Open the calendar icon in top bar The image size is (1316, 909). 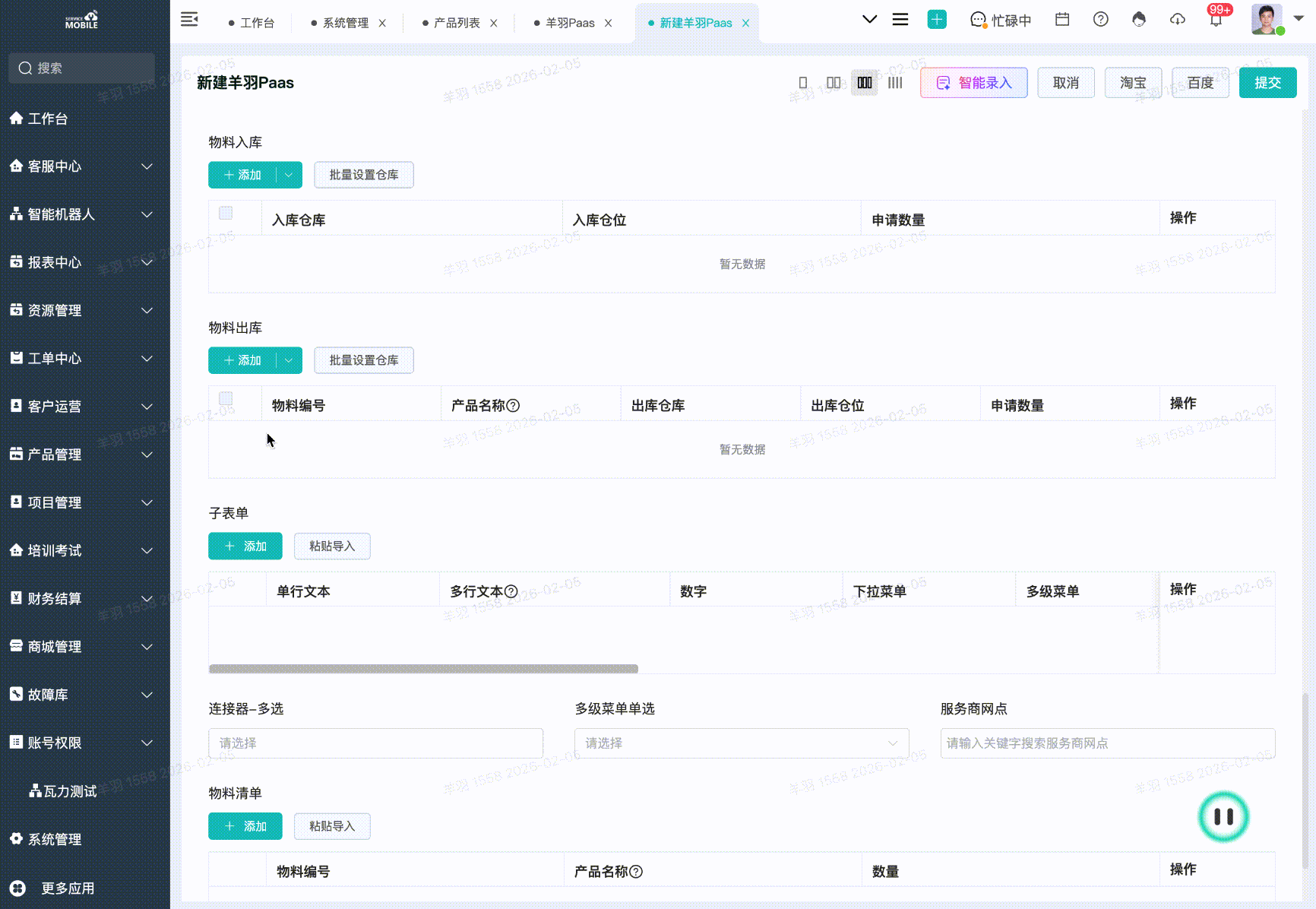[x=1062, y=20]
